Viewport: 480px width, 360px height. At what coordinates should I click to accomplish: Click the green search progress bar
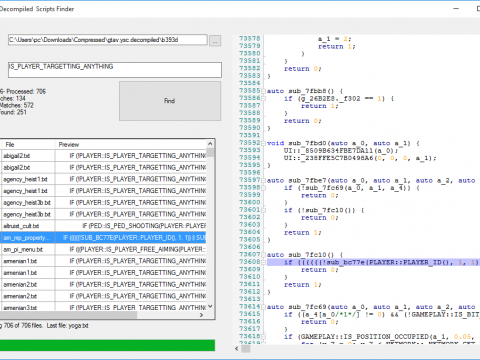point(107,345)
